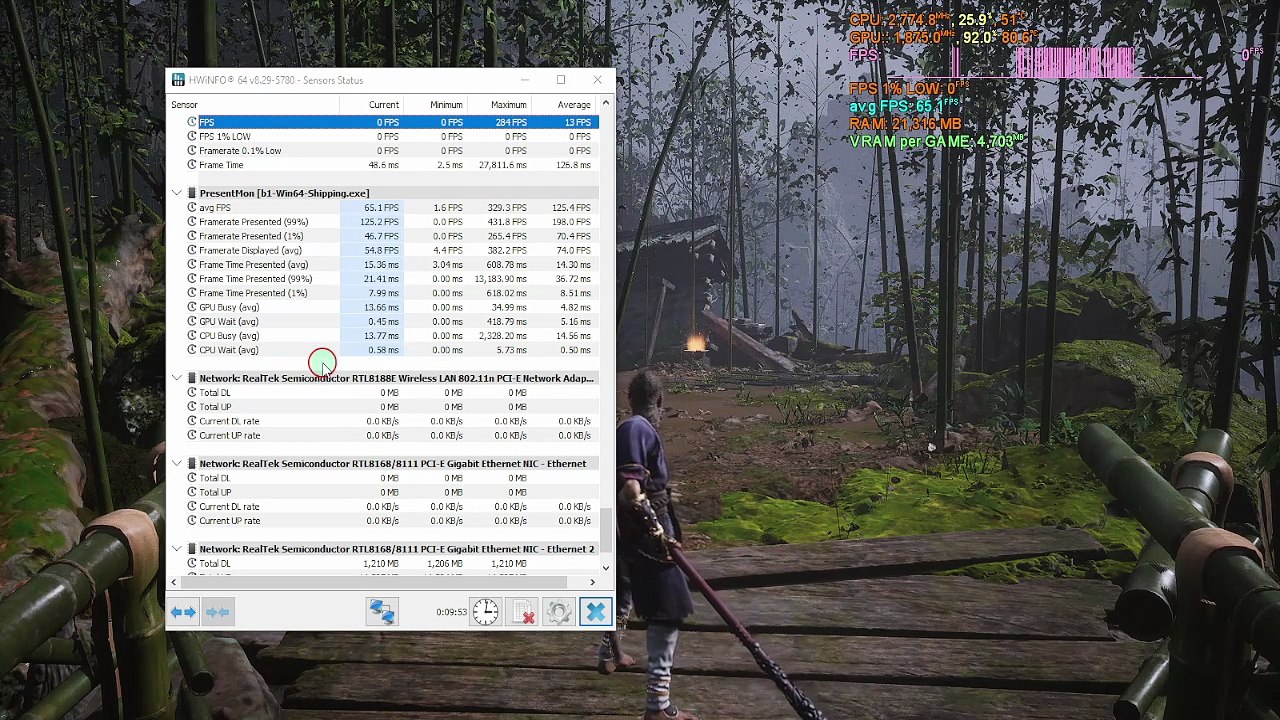Viewport: 1280px width, 720px height.
Task: Select the Framerate 0.1% Low row
Action: pyautogui.click(x=391, y=151)
